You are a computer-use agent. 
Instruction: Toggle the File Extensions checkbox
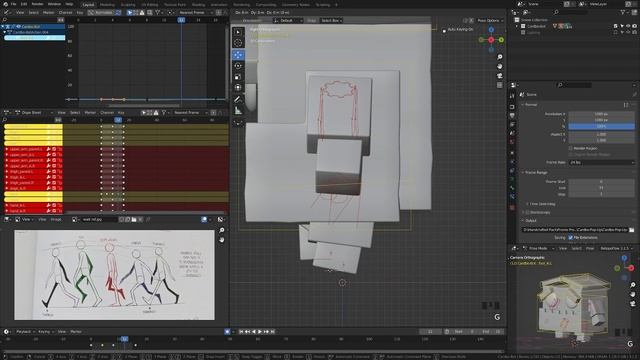[x=571, y=238]
